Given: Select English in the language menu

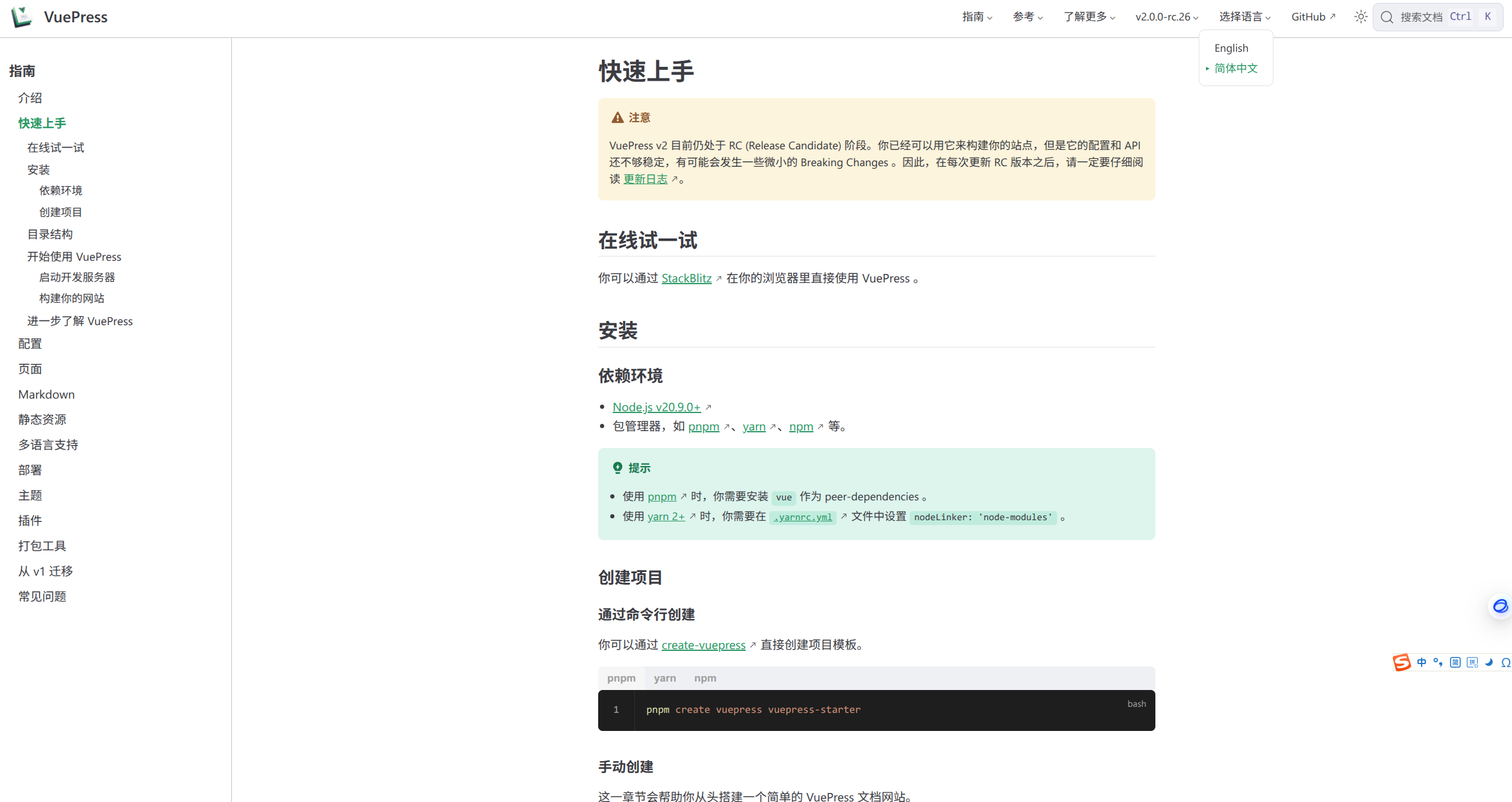Looking at the screenshot, I should tap(1231, 48).
